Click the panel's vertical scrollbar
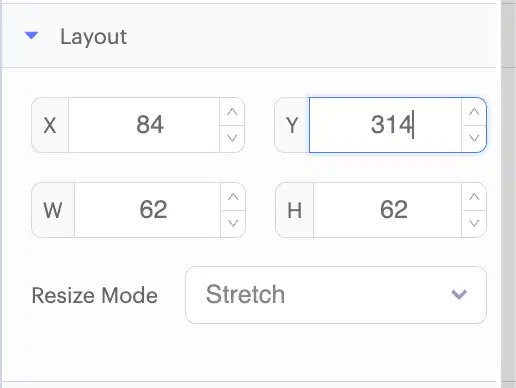516x388 pixels. (x=508, y=194)
